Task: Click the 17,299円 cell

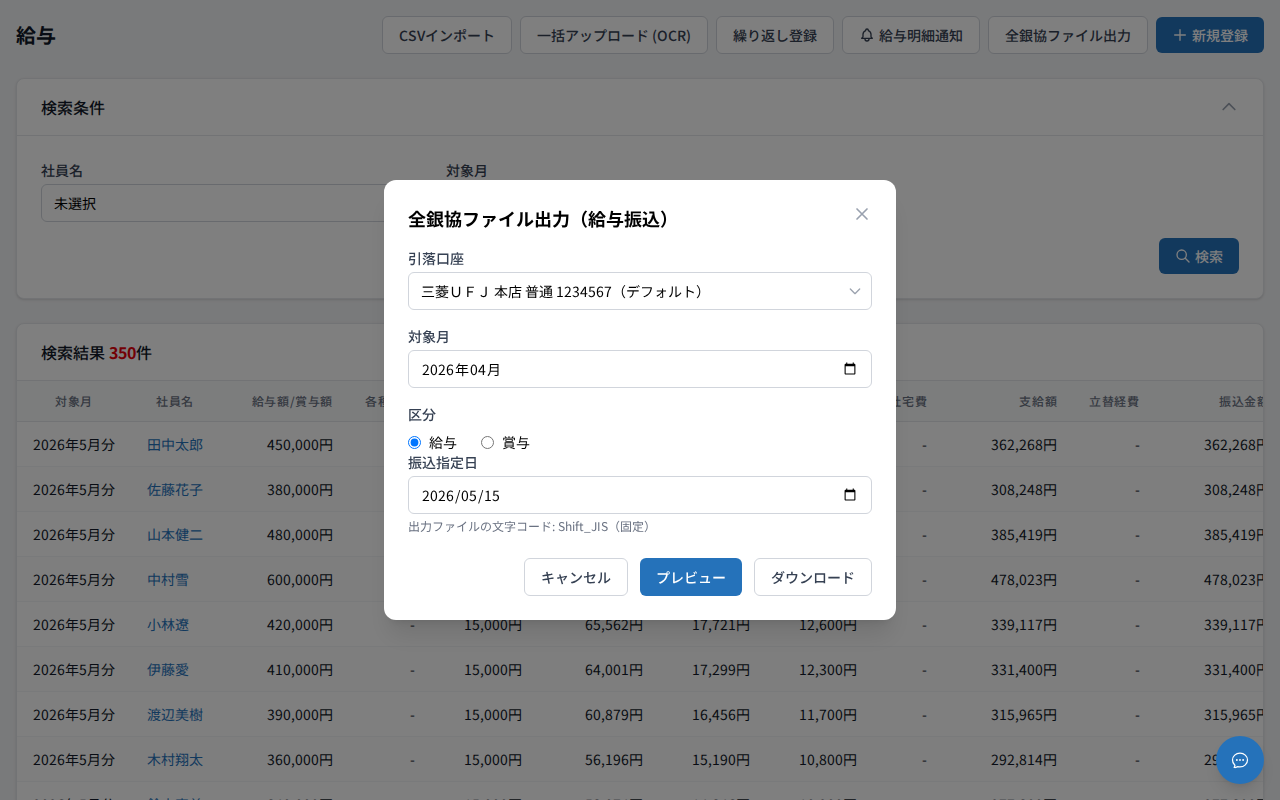Action: [721, 669]
